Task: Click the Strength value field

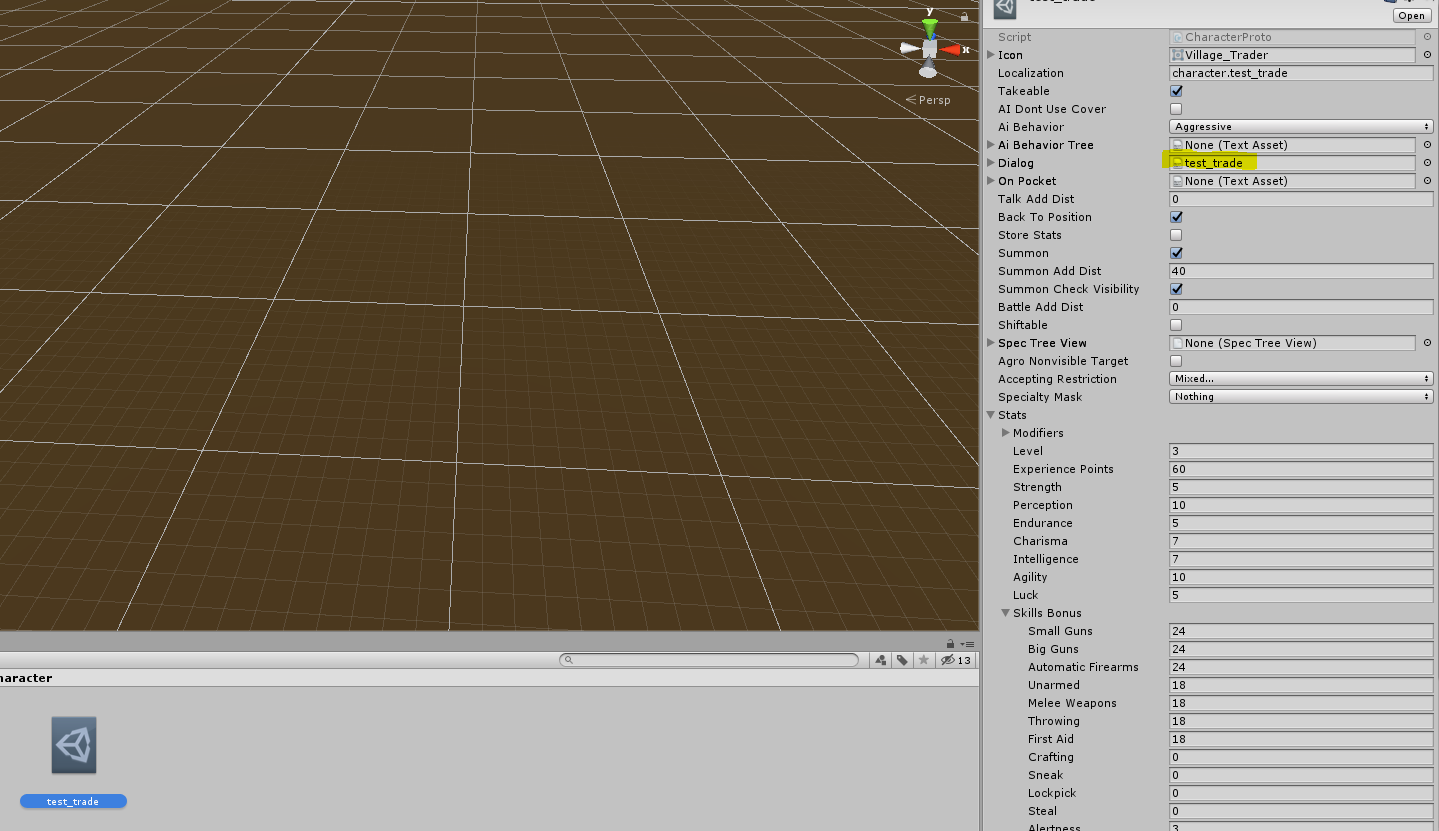Action: (1301, 487)
